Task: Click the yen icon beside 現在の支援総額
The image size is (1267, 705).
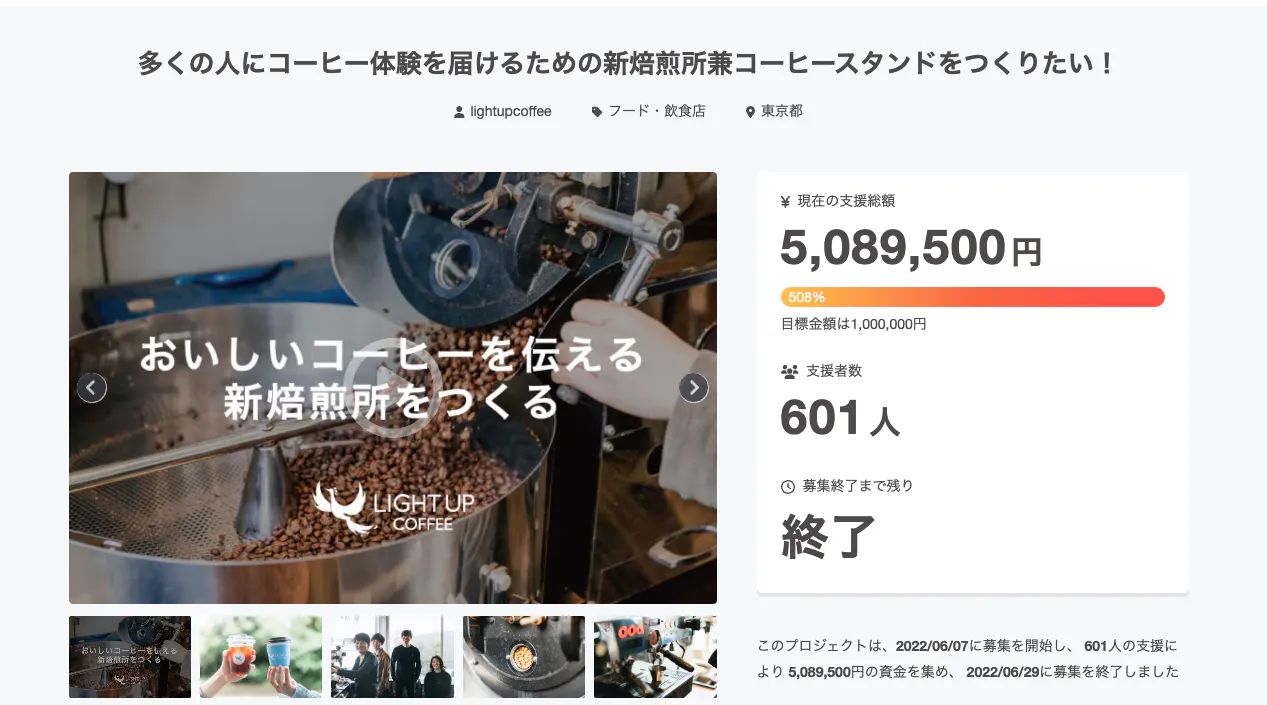Action: pyautogui.click(x=785, y=201)
